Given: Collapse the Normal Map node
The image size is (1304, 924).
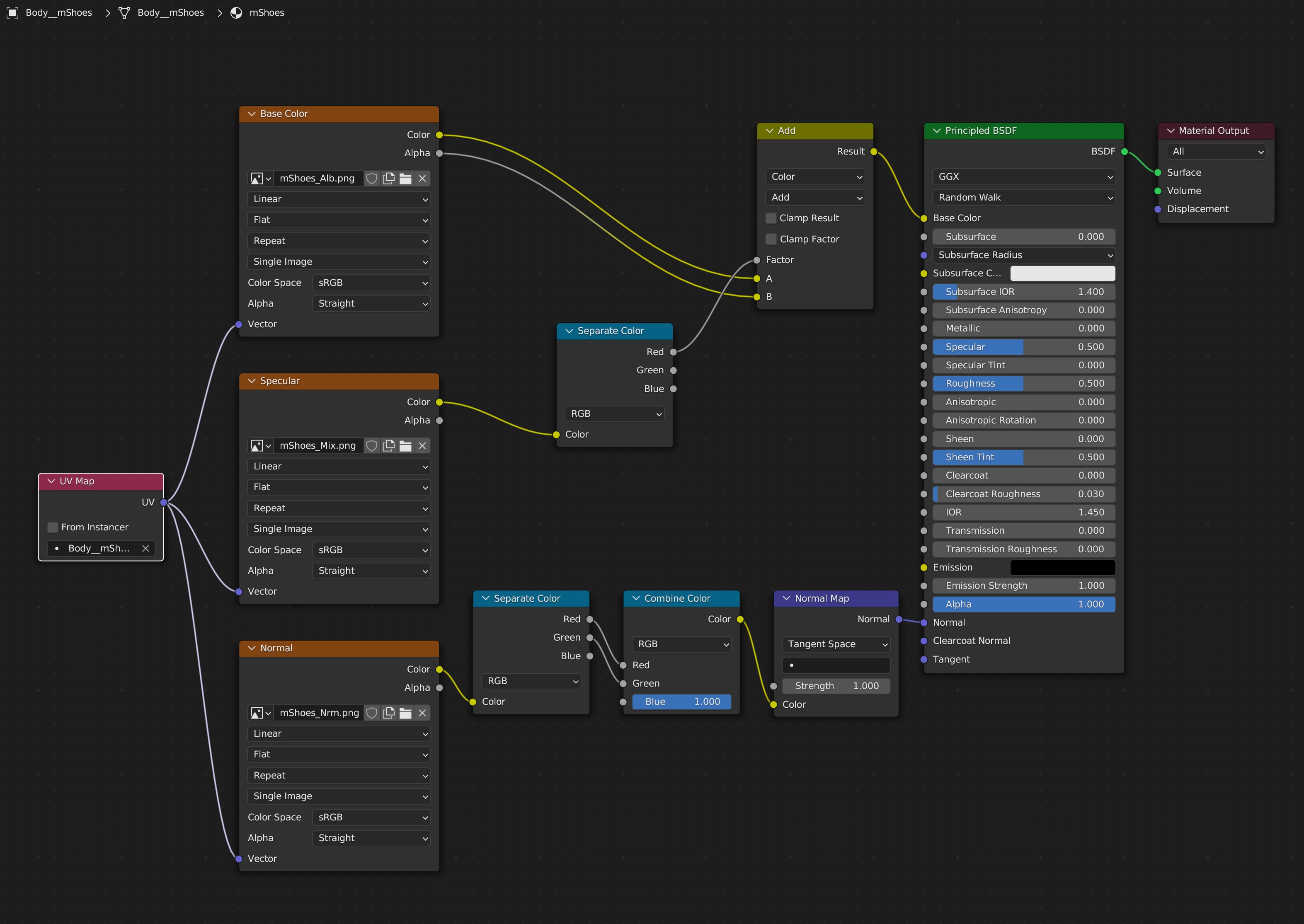Looking at the screenshot, I should pyautogui.click(x=787, y=599).
